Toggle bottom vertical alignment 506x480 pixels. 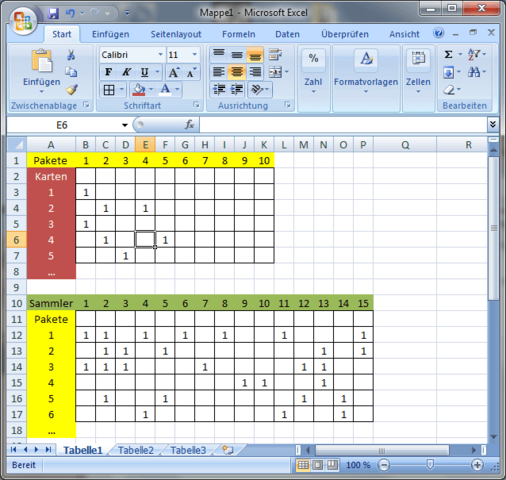[x=255, y=54]
